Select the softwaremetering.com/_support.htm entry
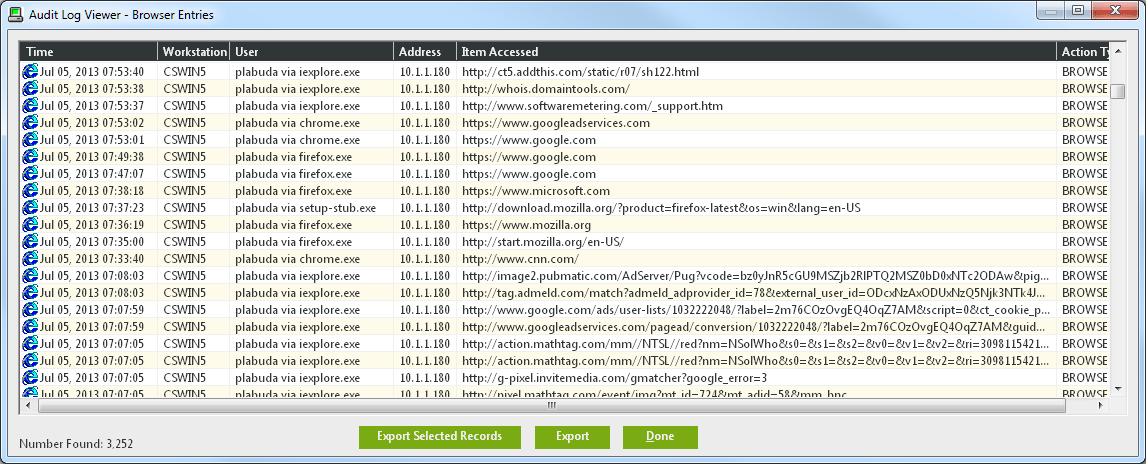The image size is (1146, 464). (x=593, y=106)
